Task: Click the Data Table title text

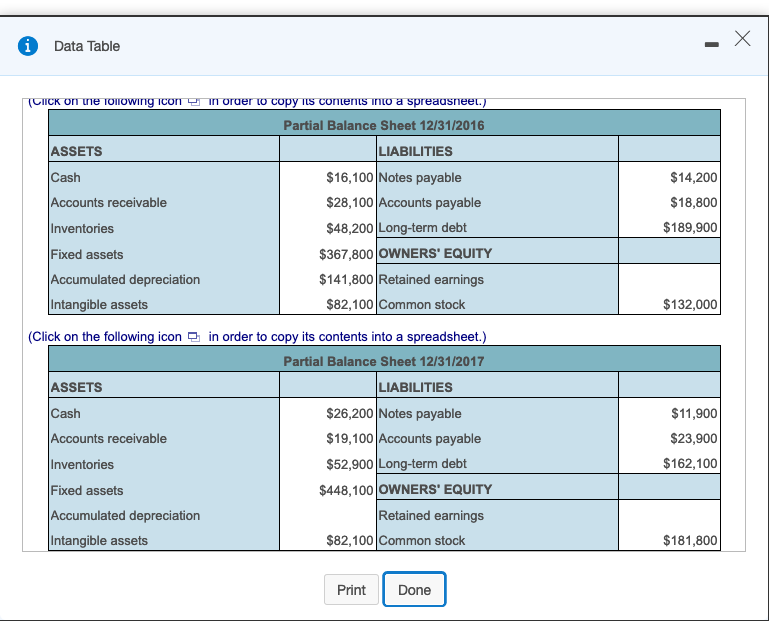Action: pos(87,46)
